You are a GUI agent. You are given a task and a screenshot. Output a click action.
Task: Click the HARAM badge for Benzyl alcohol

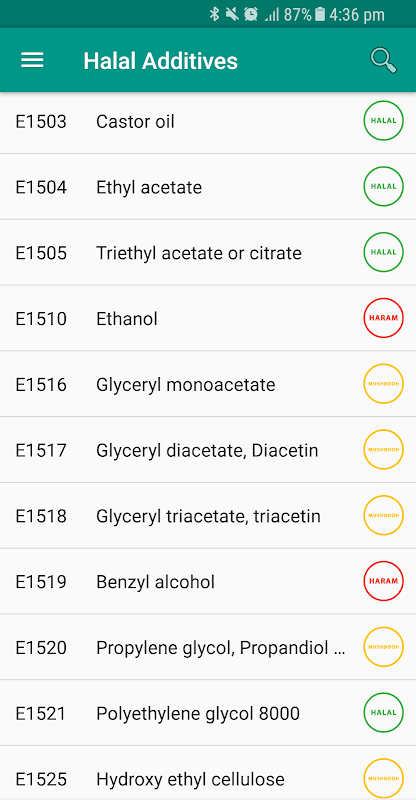(383, 582)
